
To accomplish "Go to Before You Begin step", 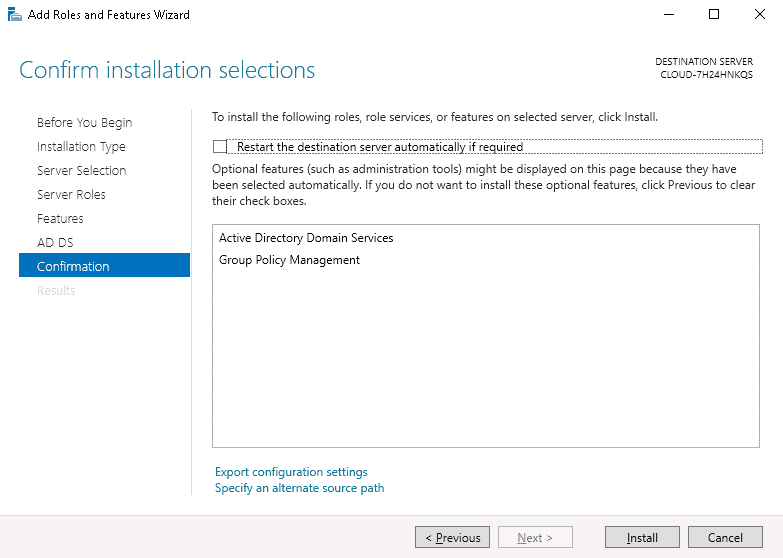I will point(84,123).
